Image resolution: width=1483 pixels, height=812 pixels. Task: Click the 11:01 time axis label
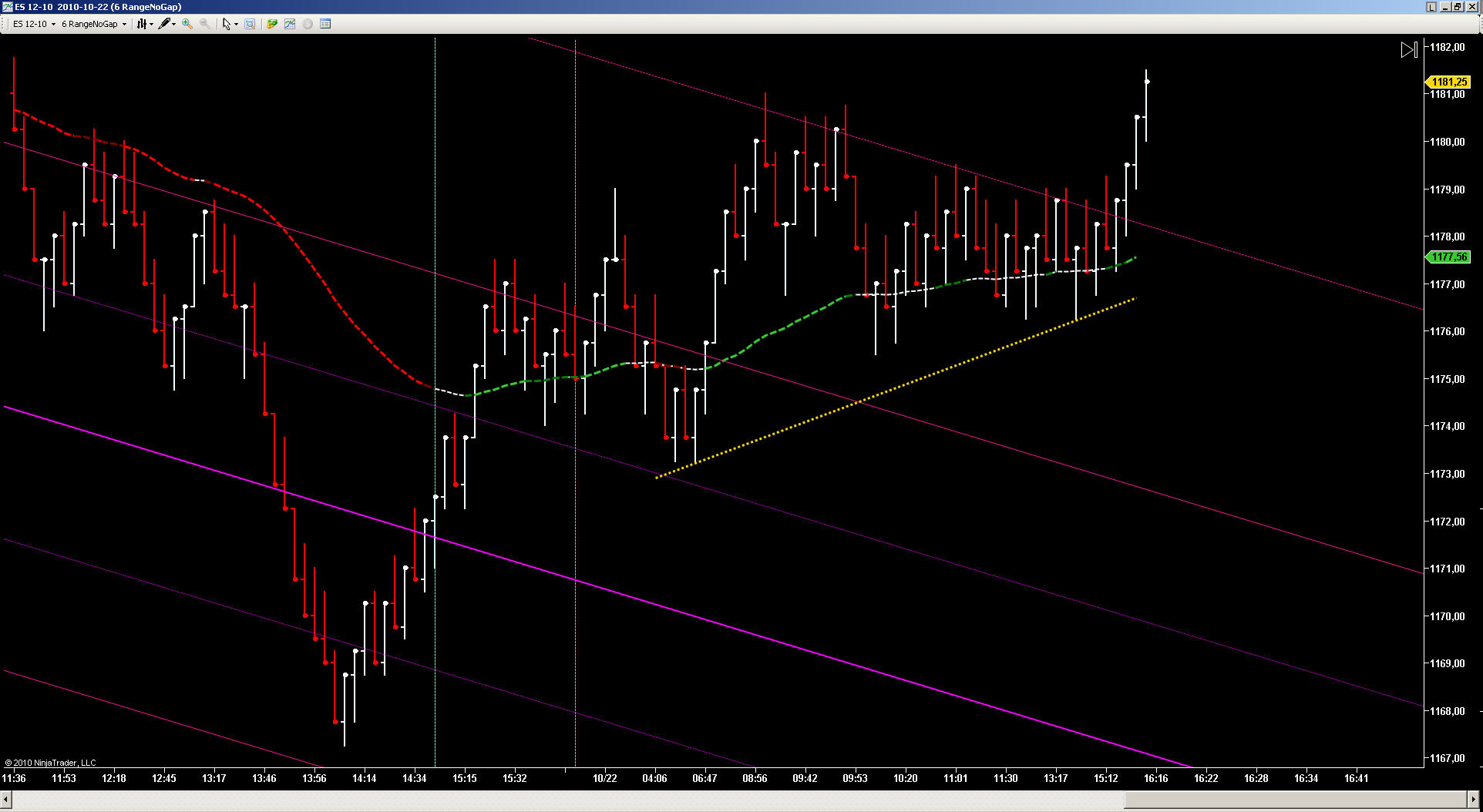pos(956,778)
